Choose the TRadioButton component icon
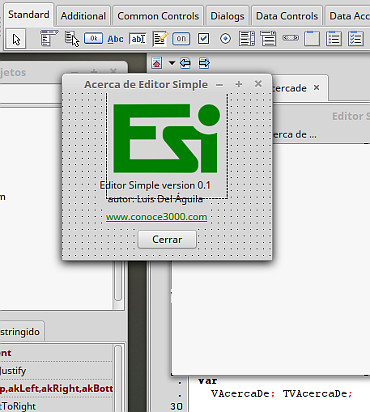Screen dimensions: 370x412 click(x=225, y=39)
